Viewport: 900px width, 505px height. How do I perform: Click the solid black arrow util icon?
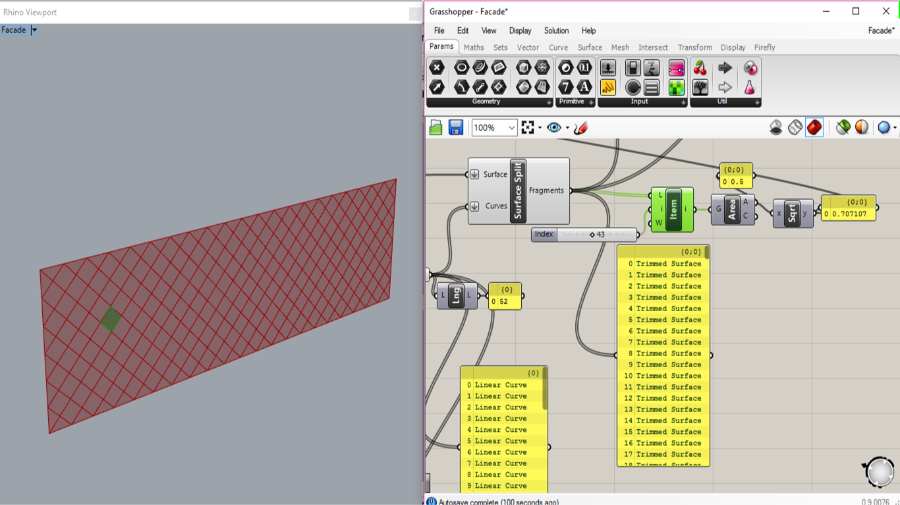coord(725,68)
